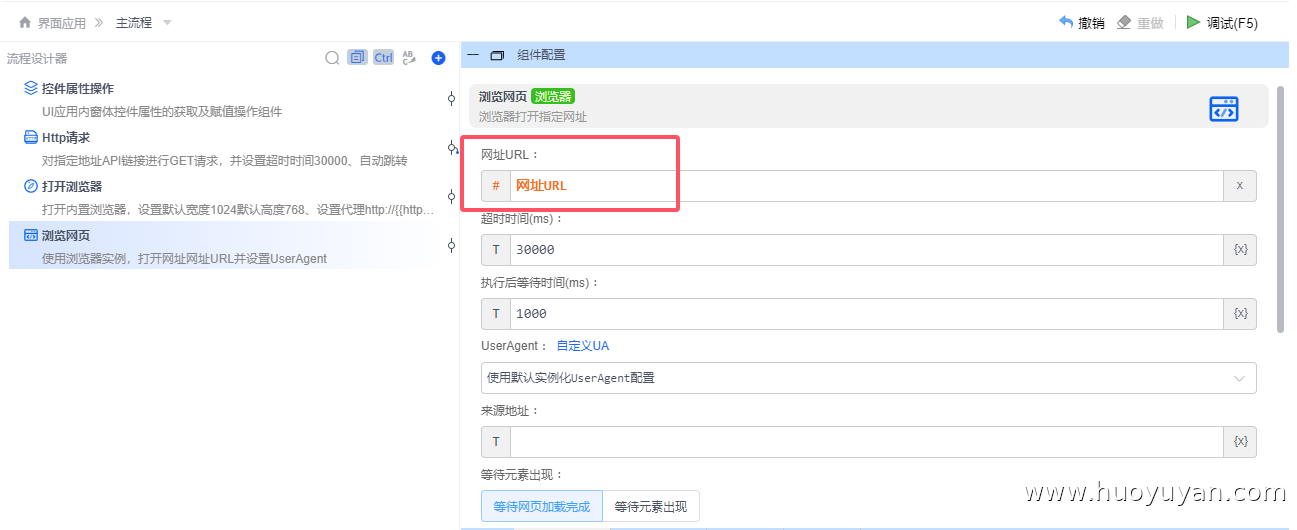This screenshot has width=1297, height=530.
Task: Insert a variable into the 超时时间 field with {x}
Action: (x=1240, y=250)
